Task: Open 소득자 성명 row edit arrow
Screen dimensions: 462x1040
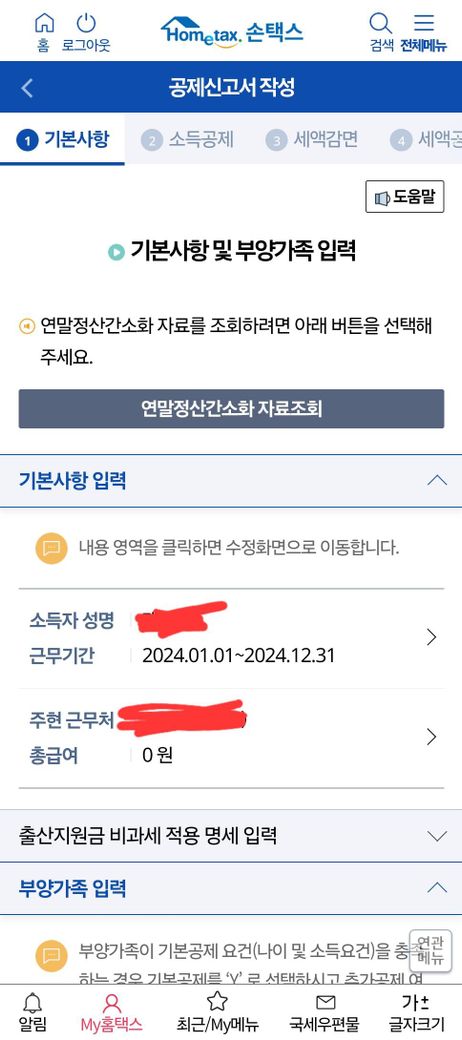Action: tap(432, 637)
